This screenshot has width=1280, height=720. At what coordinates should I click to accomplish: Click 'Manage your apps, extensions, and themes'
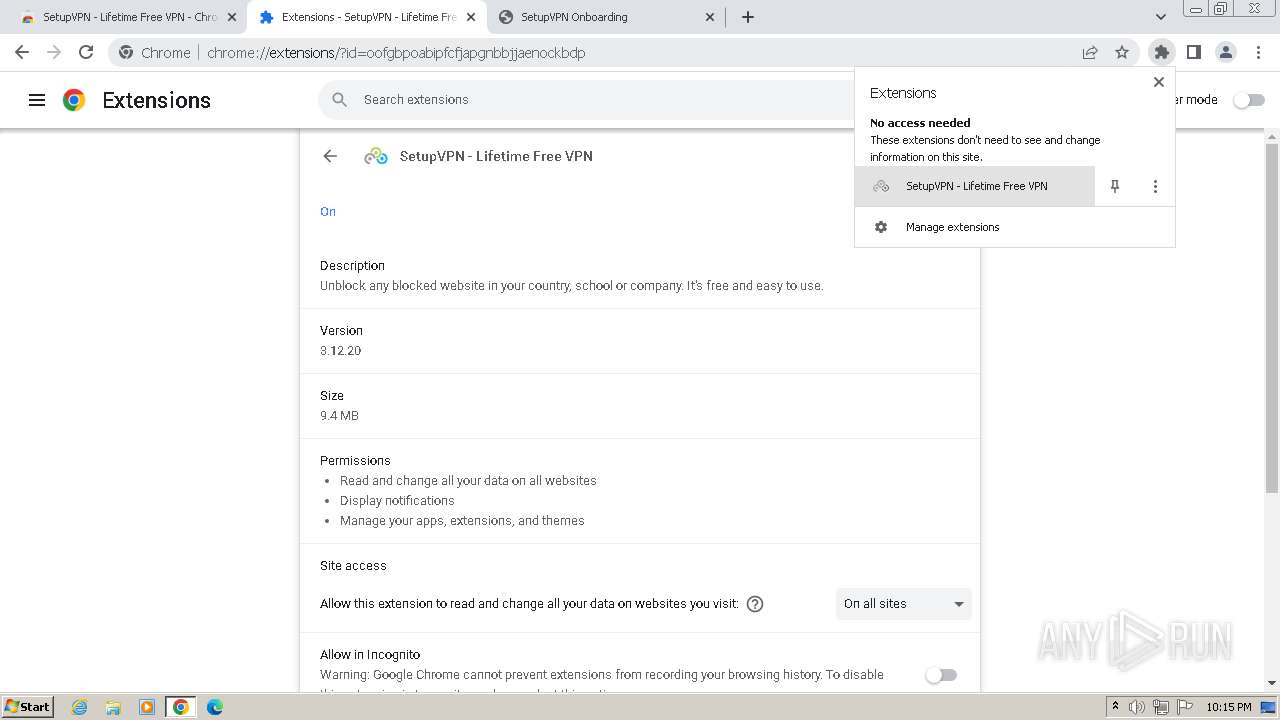point(462,521)
